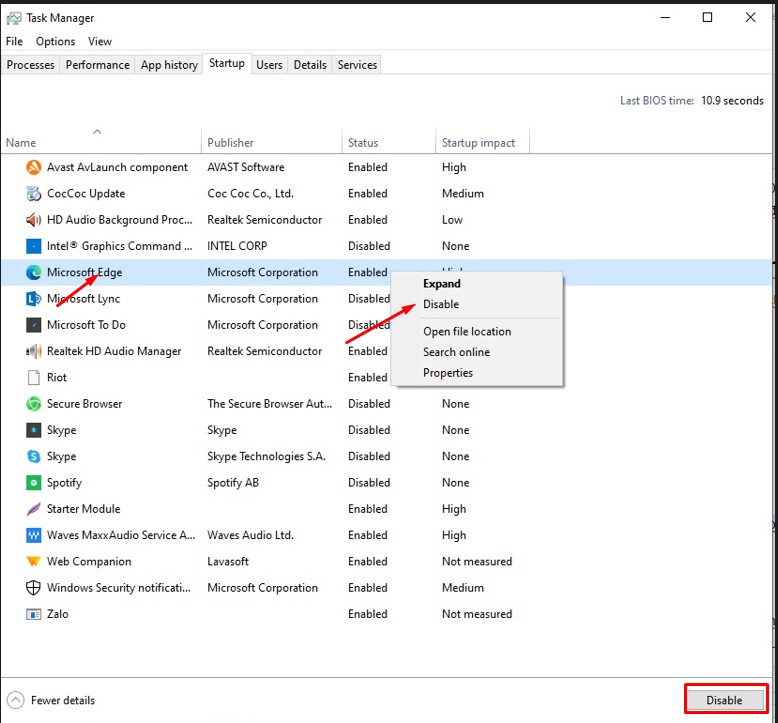Sort list by Name column header
Screen dimensions: 778x723
pyautogui.click(x=21, y=143)
